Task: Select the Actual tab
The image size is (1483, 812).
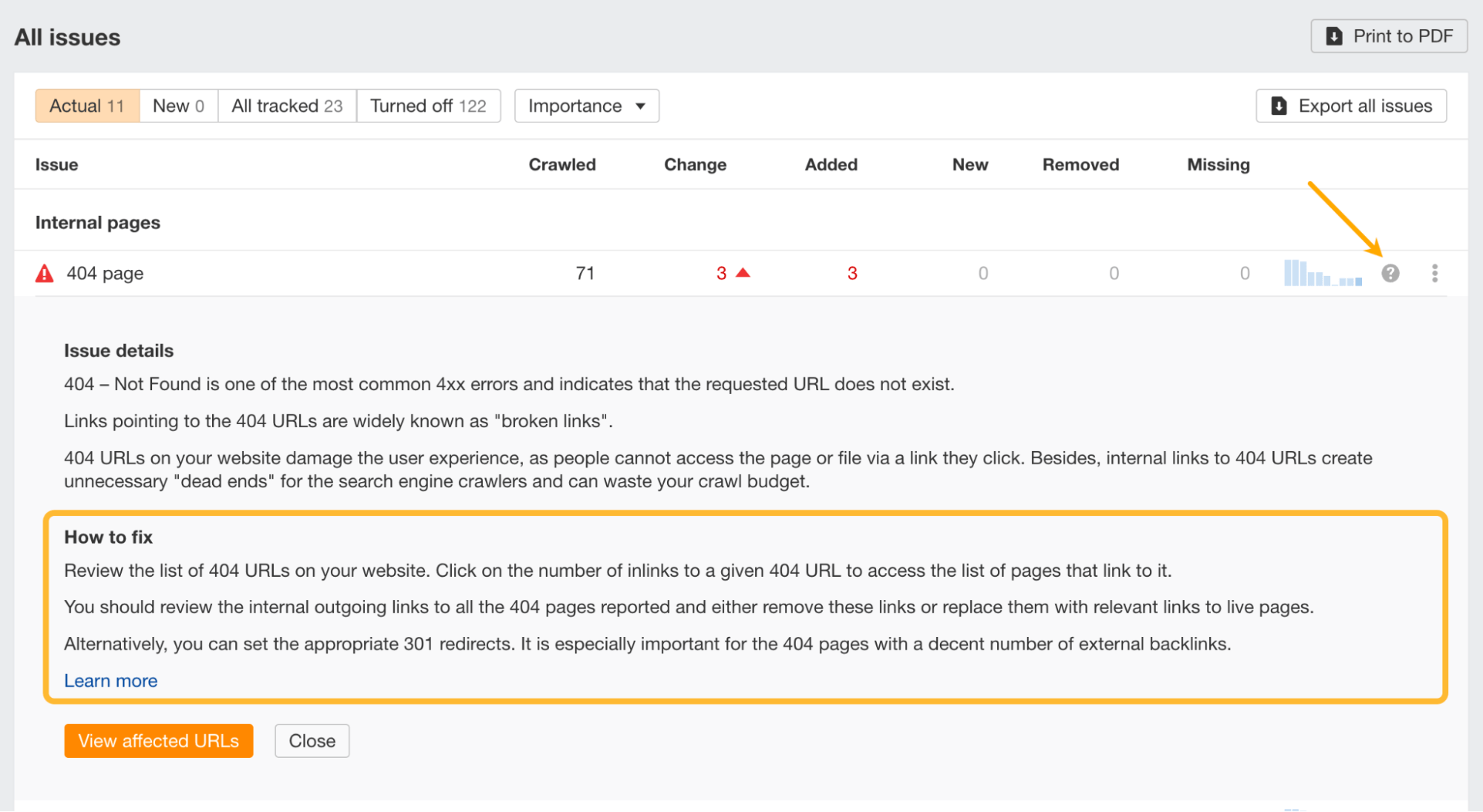Action: (x=86, y=105)
